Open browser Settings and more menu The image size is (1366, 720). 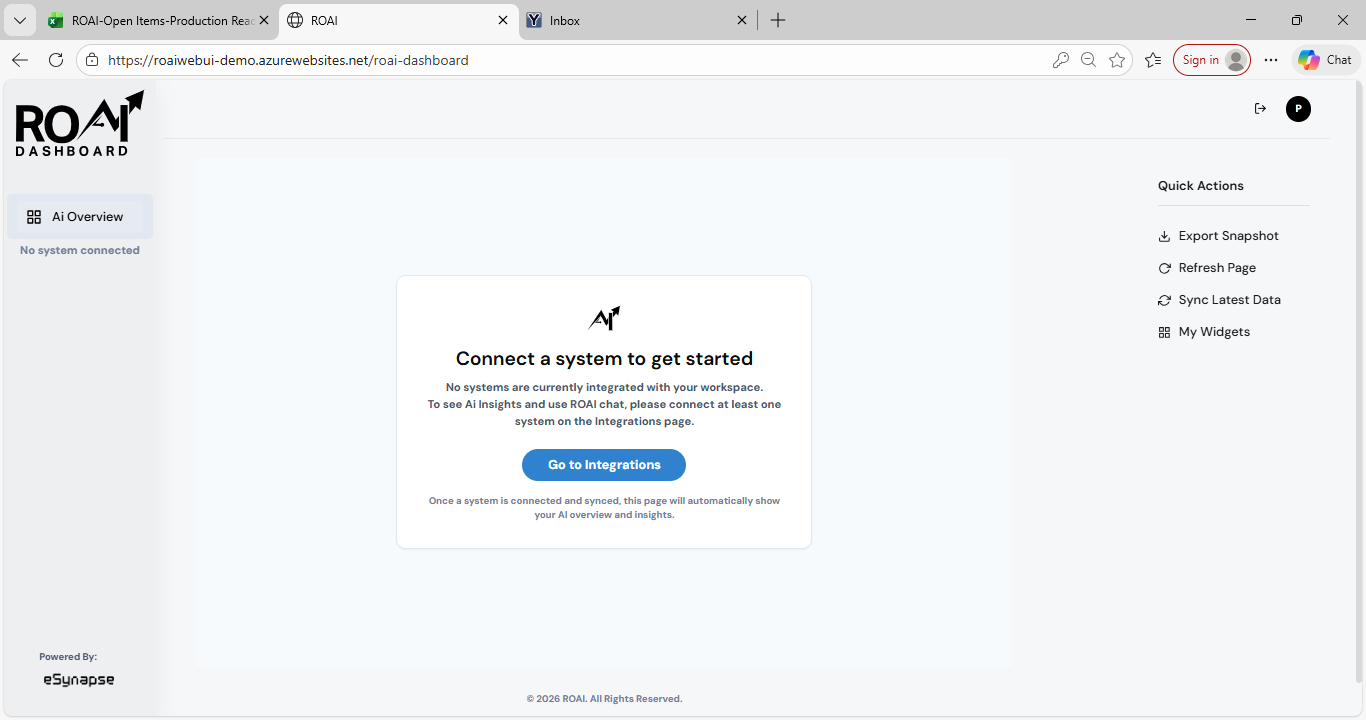tap(1271, 60)
